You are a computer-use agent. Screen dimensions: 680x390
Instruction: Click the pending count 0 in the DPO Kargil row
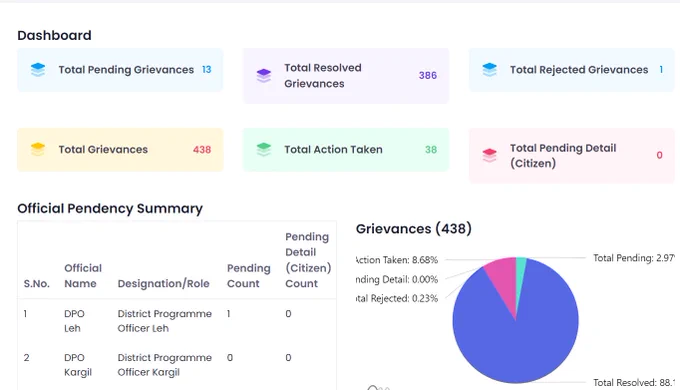point(230,357)
